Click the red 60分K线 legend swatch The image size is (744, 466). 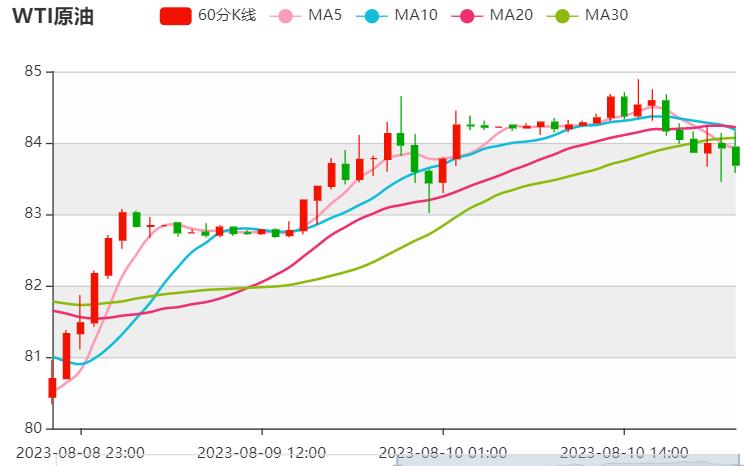[176, 16]
